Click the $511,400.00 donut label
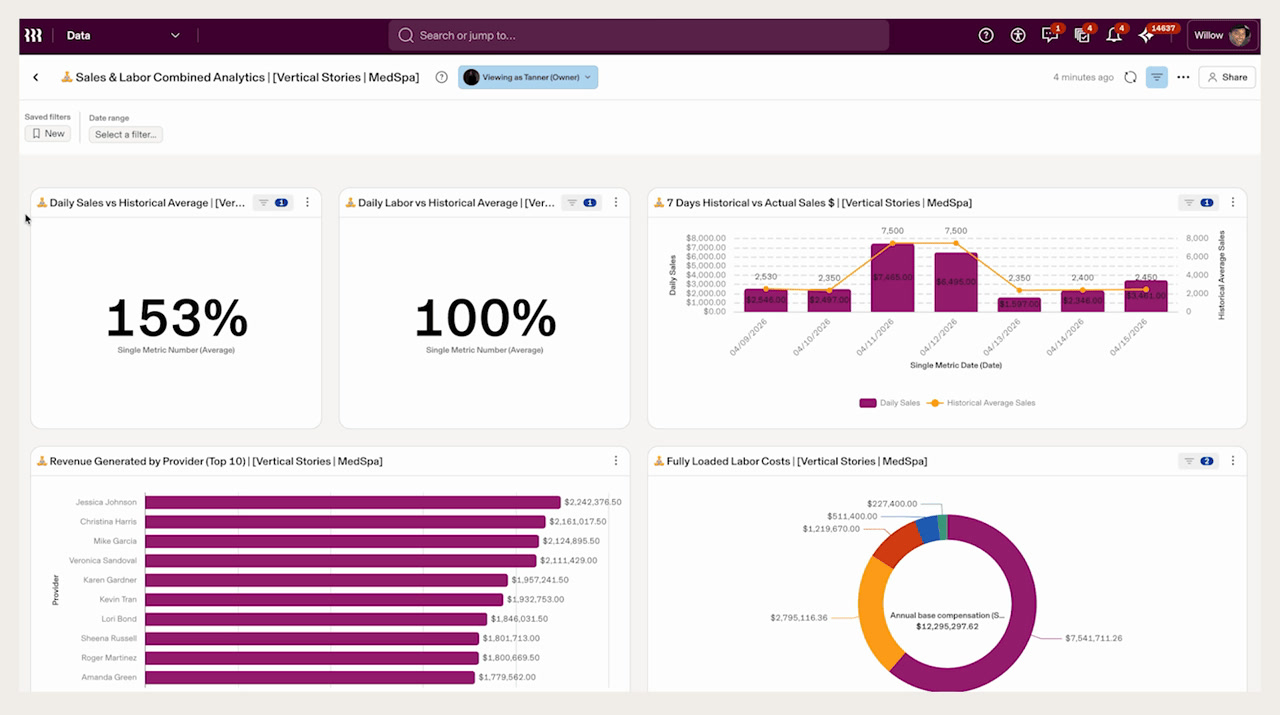1280x715 pixels. pos(851,516)
